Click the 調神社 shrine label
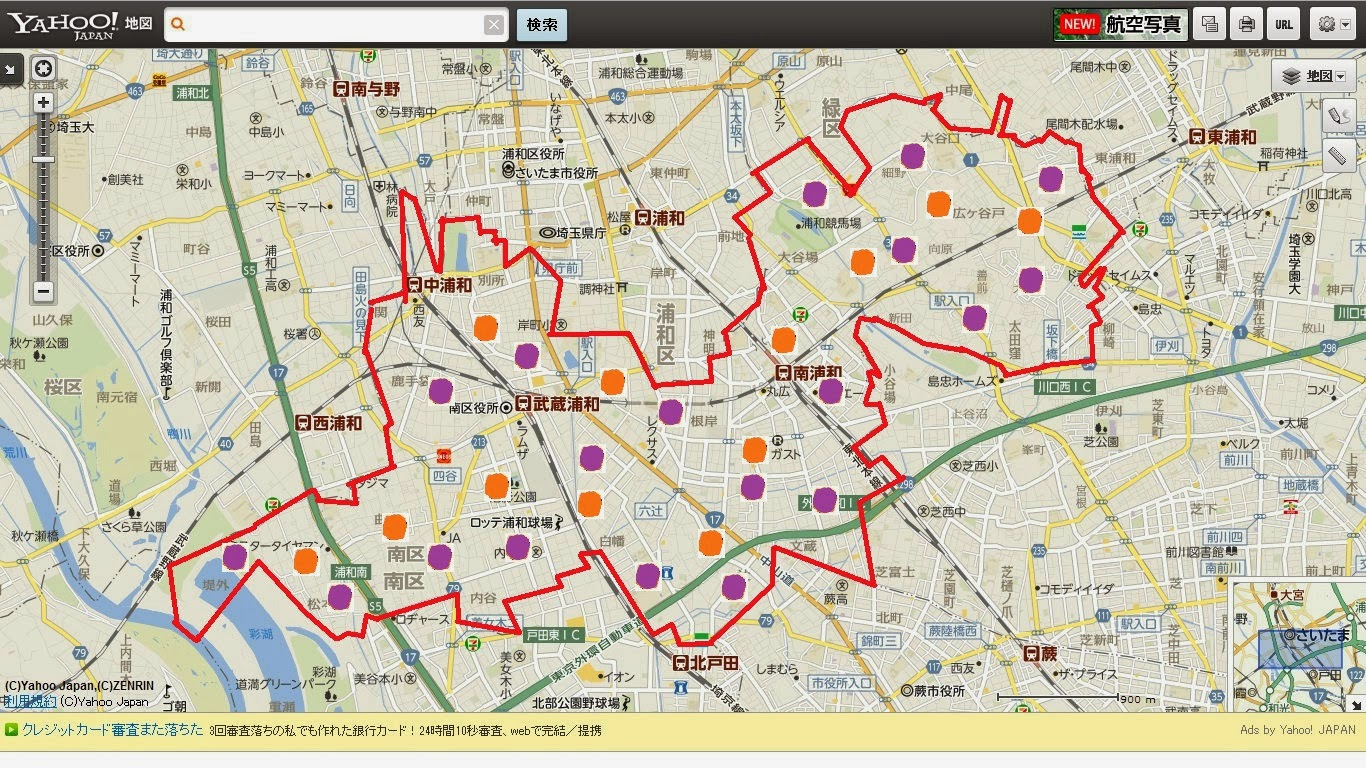This screenshot has width=1366, height=768. click(x=603, y=288)
